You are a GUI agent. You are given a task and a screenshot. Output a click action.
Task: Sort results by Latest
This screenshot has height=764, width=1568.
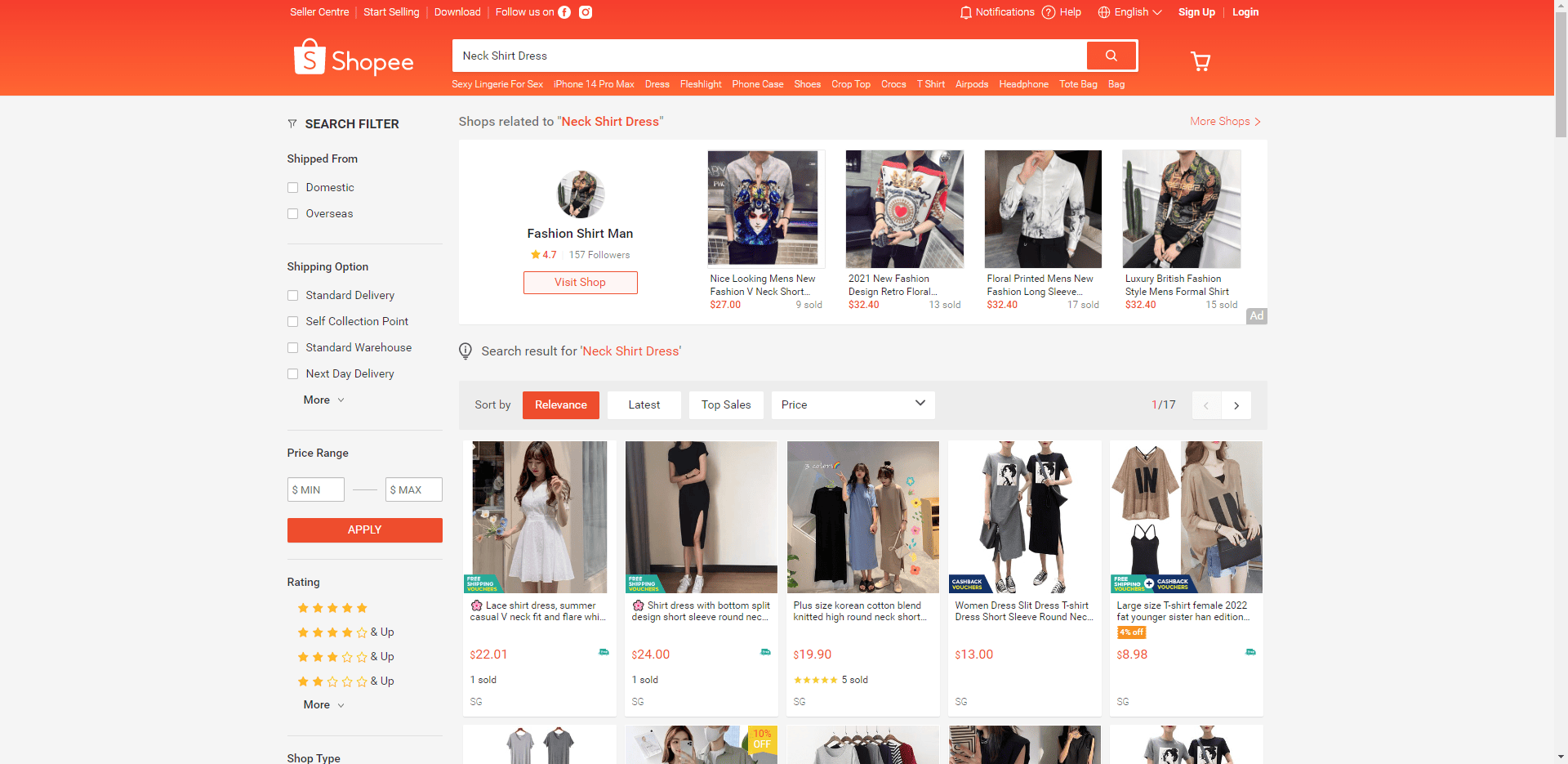coord(644,405)
